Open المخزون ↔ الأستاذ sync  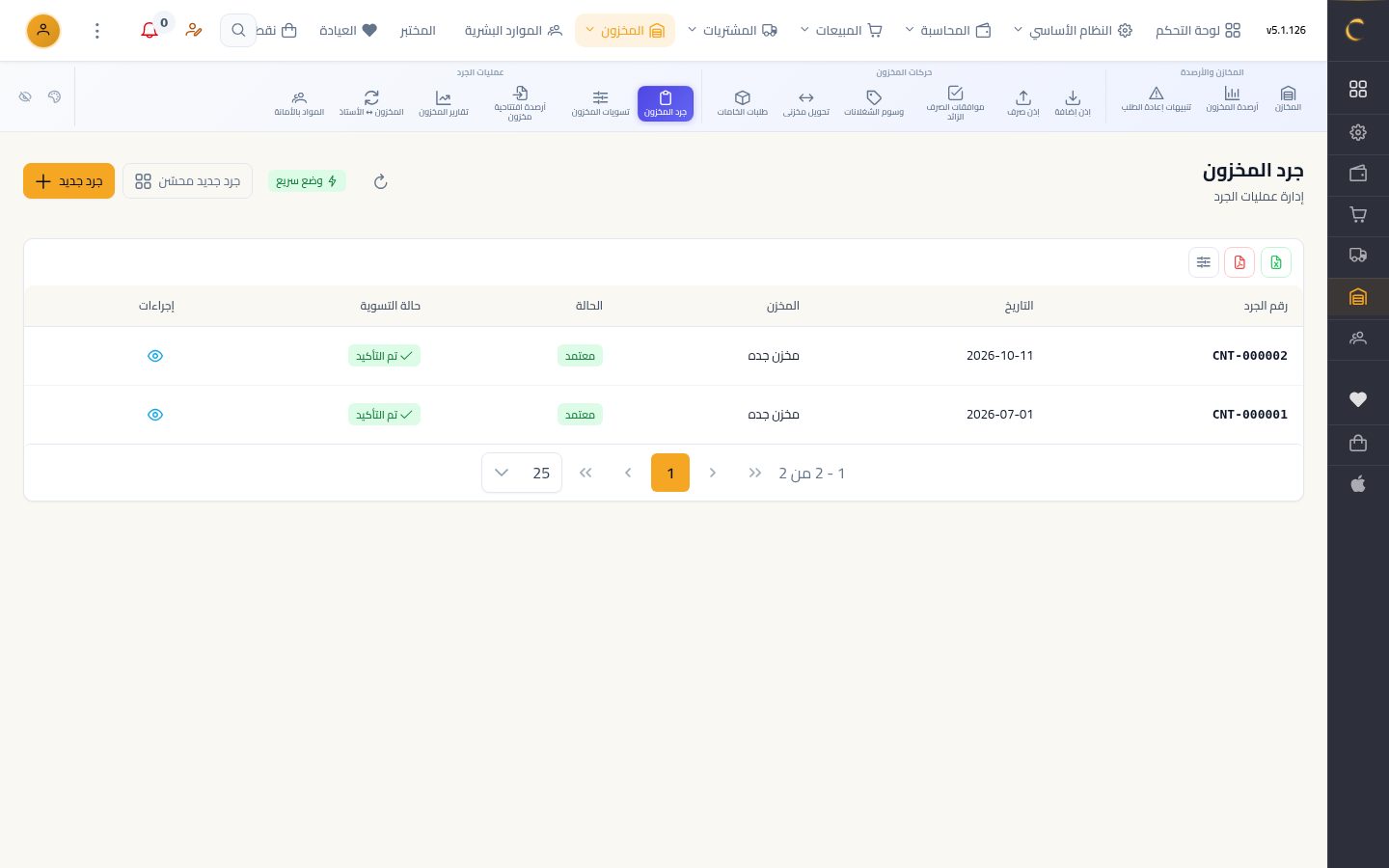pos(371,102)
